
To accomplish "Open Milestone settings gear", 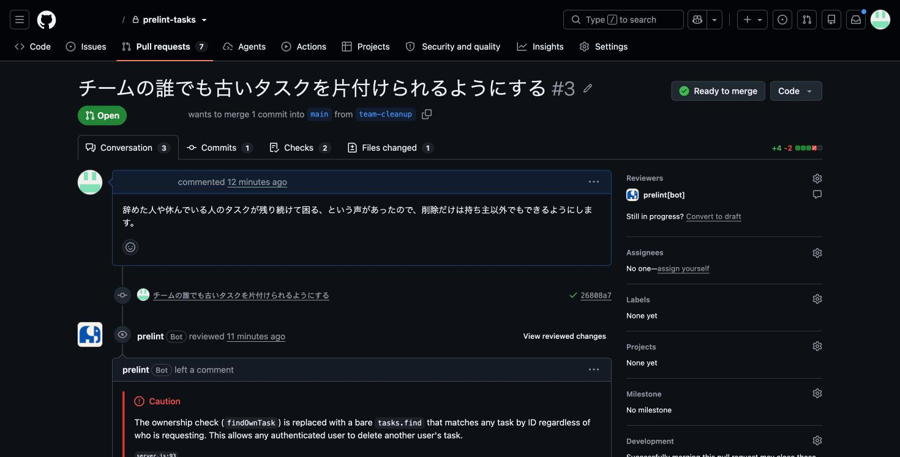I will point(817,393).
